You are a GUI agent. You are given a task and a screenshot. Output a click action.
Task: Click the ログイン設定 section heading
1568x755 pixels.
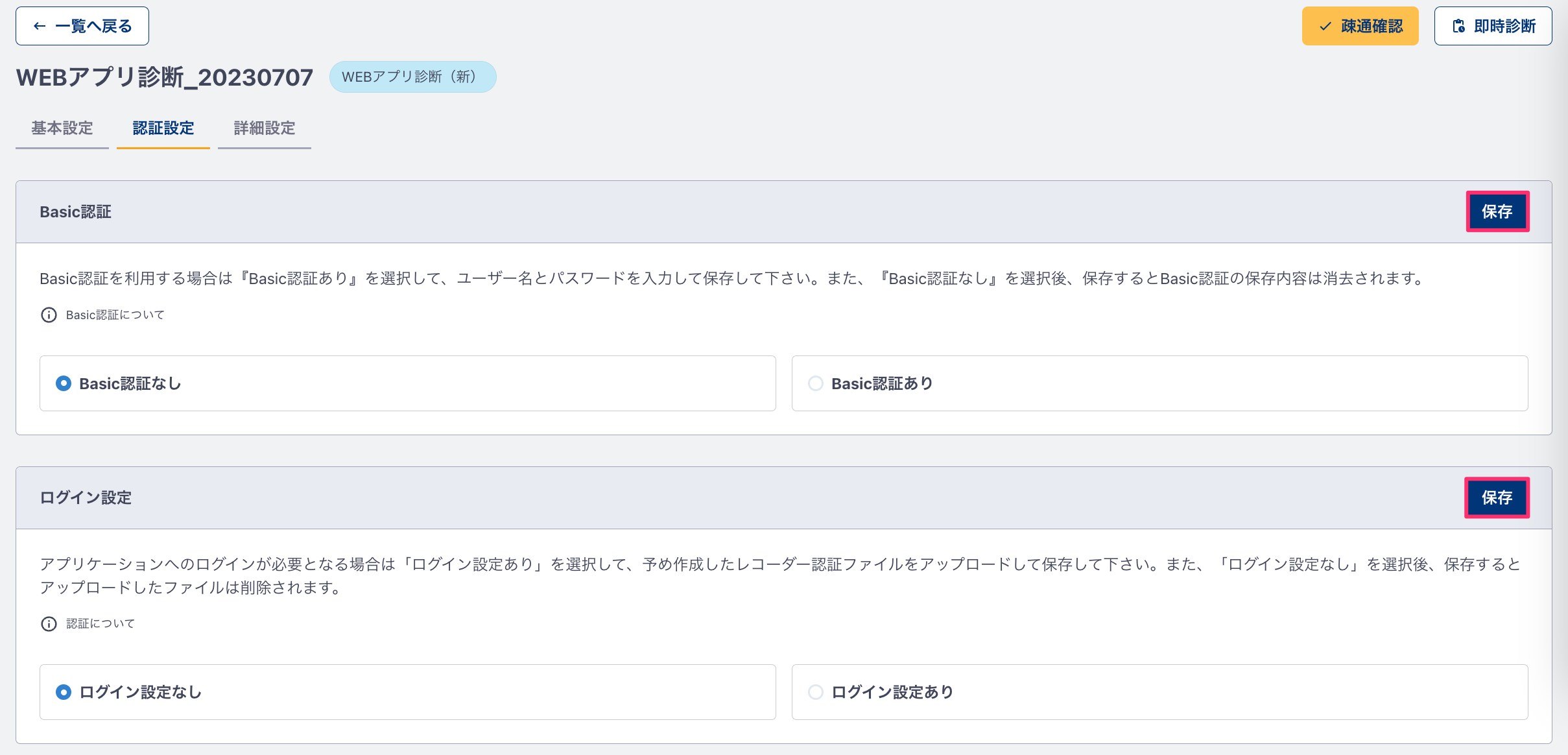coord(86,498)
